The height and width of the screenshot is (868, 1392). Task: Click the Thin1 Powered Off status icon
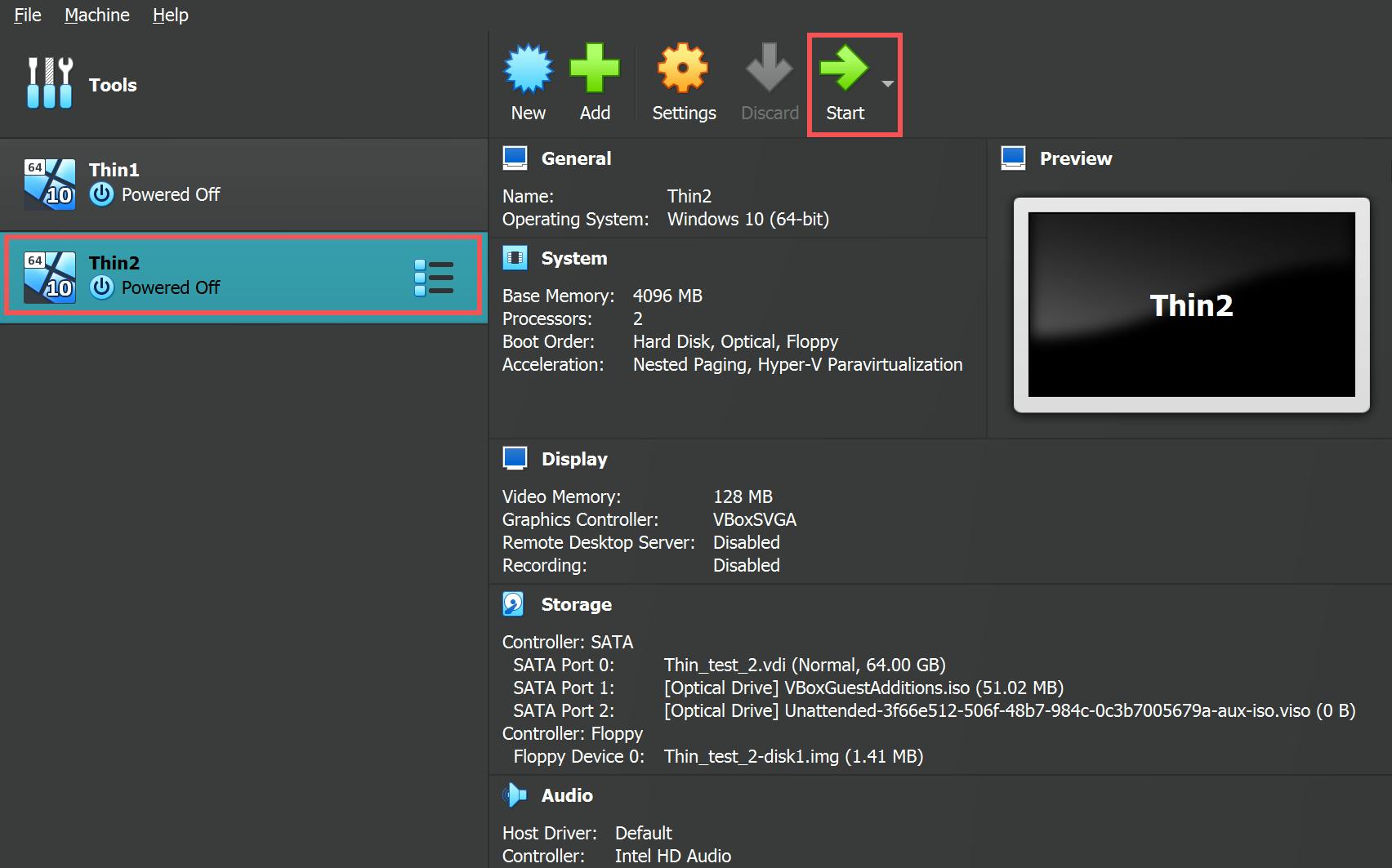tap(101, 194)
